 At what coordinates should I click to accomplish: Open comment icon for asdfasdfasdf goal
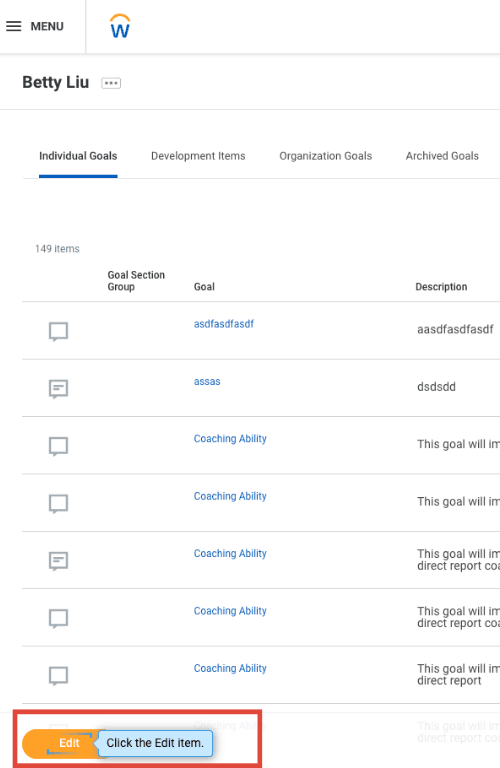(58, 331)
